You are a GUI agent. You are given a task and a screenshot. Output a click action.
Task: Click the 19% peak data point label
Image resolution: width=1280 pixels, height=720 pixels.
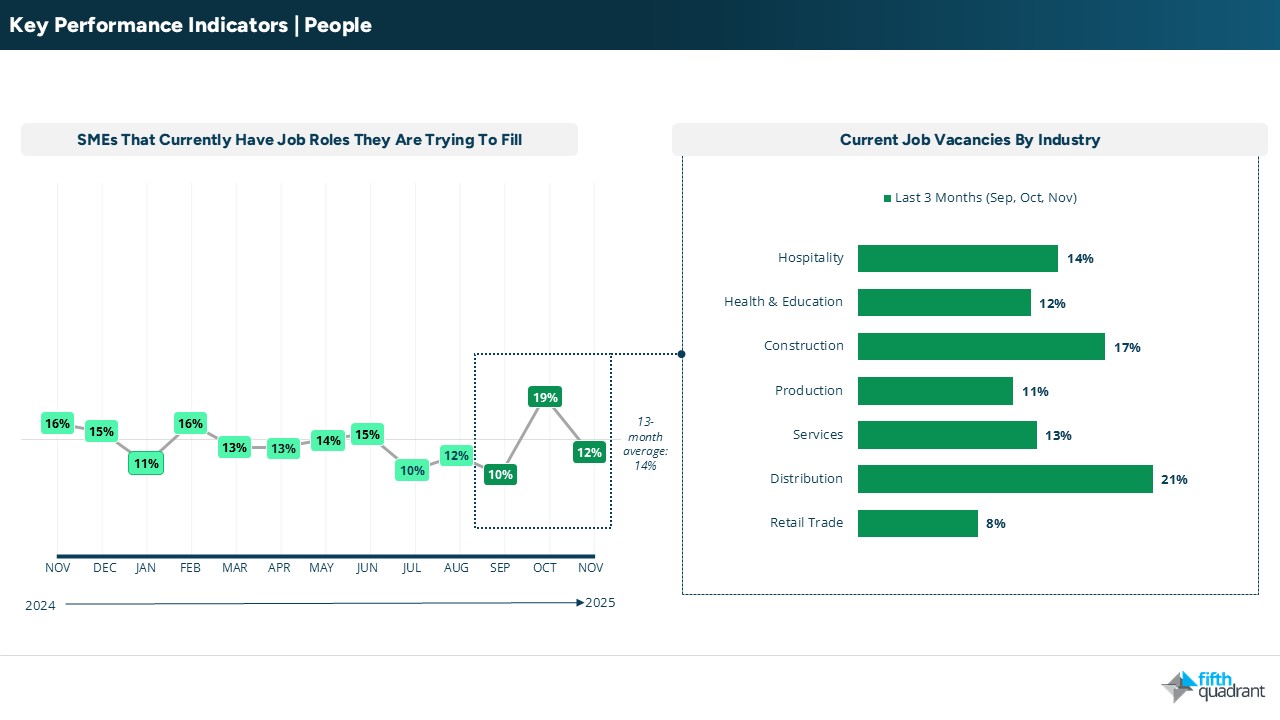tap(545, 397)
